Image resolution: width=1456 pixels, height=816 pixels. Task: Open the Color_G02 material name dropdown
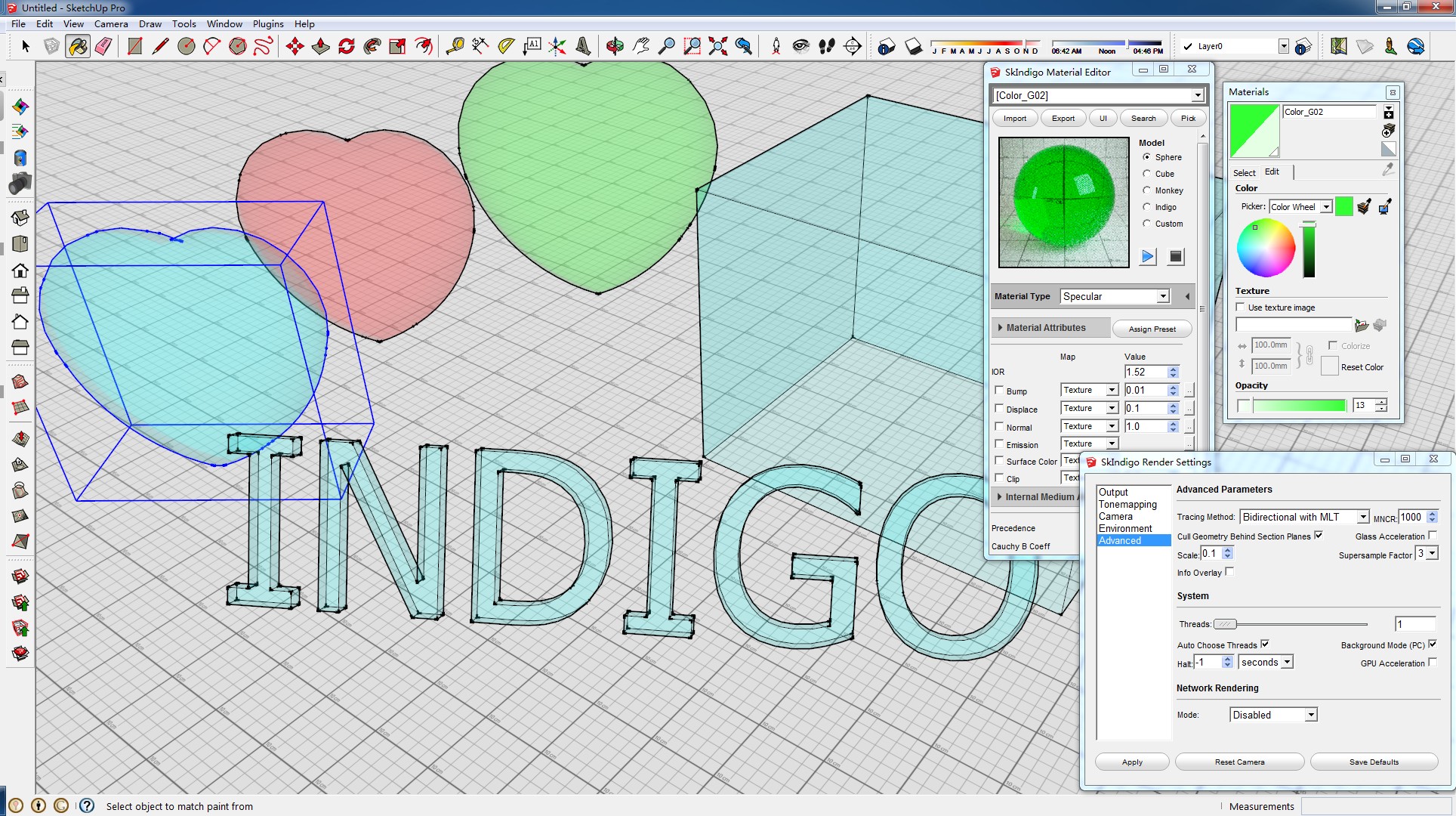pyautogui.click(x=1099, y=95)
